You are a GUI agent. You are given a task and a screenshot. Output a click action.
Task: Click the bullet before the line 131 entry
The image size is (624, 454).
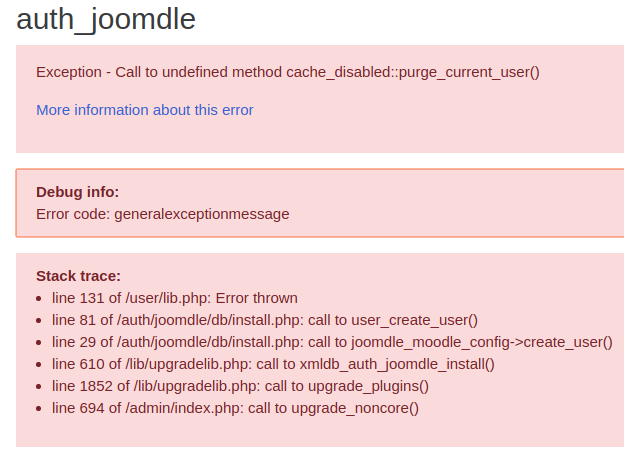point(39,299)
